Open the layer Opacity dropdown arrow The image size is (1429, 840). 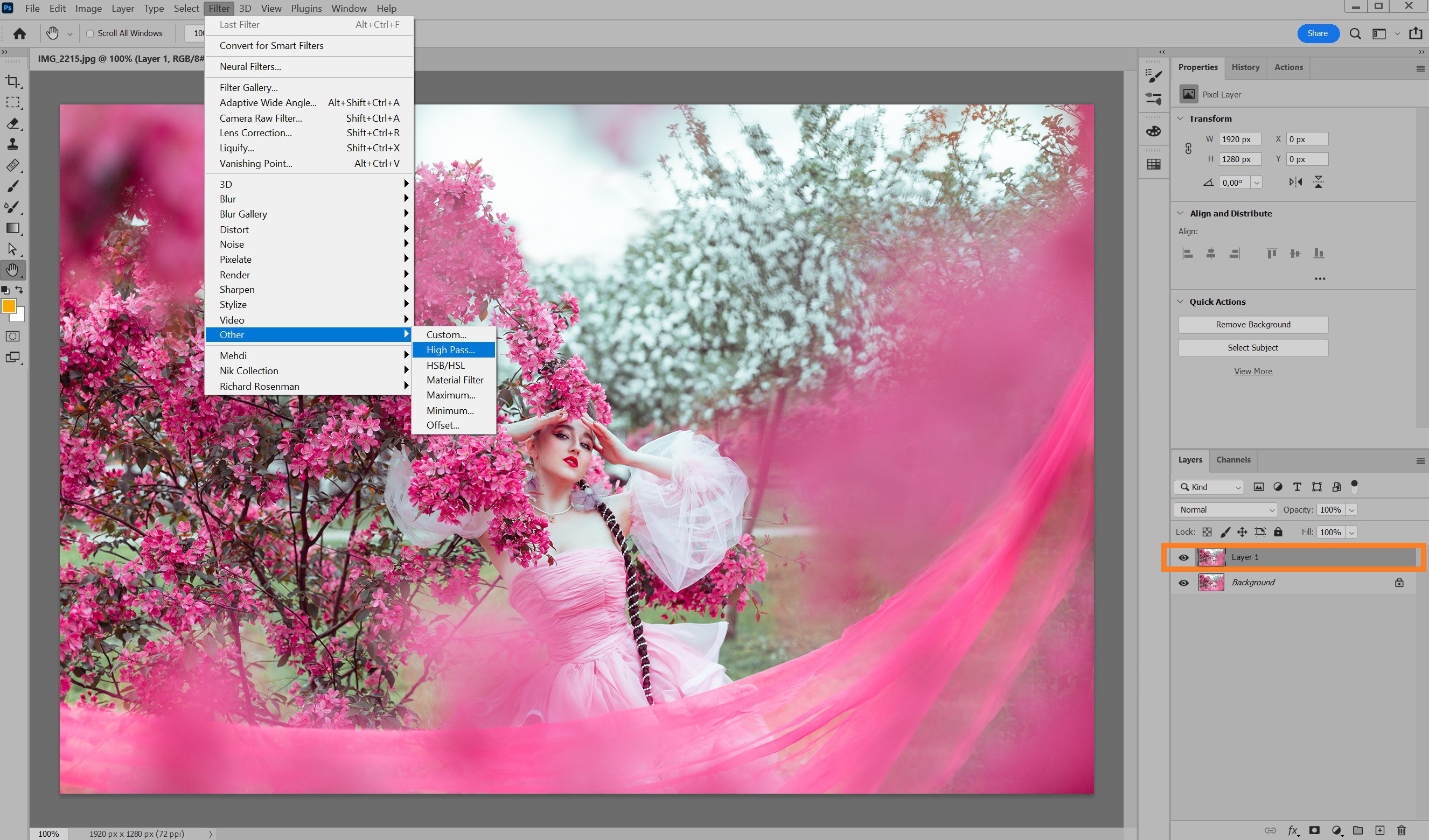1351,509
